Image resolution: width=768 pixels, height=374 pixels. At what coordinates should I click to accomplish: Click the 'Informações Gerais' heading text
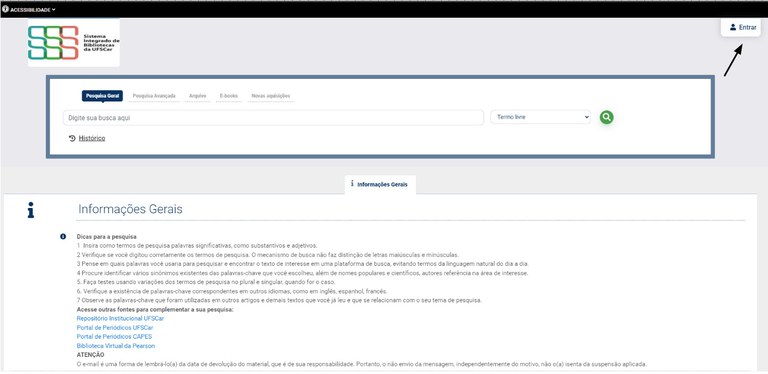pyautogui.click(x=130, y=210)
